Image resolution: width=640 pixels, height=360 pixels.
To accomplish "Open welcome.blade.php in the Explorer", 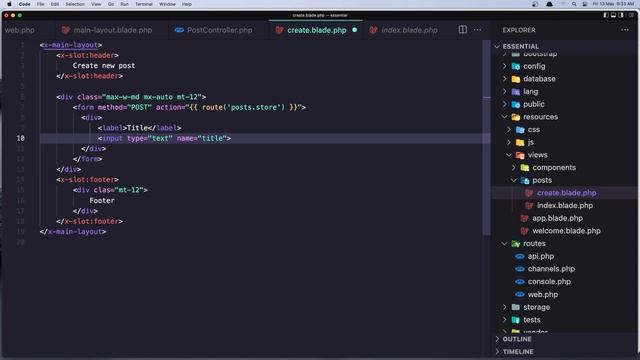I will click(565, 231).
